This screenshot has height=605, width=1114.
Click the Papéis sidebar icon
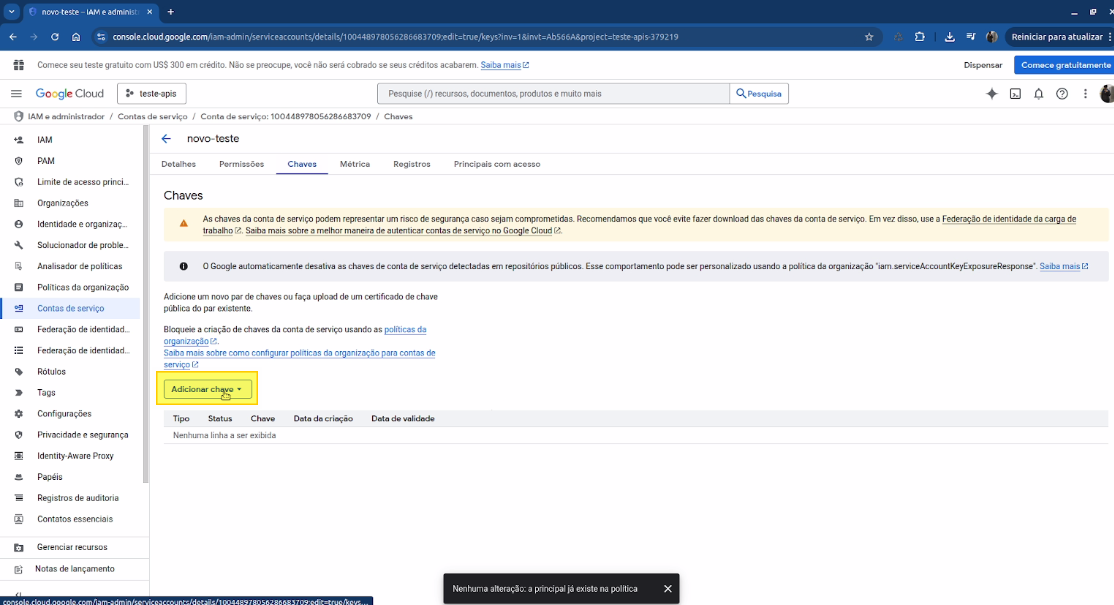18,476
